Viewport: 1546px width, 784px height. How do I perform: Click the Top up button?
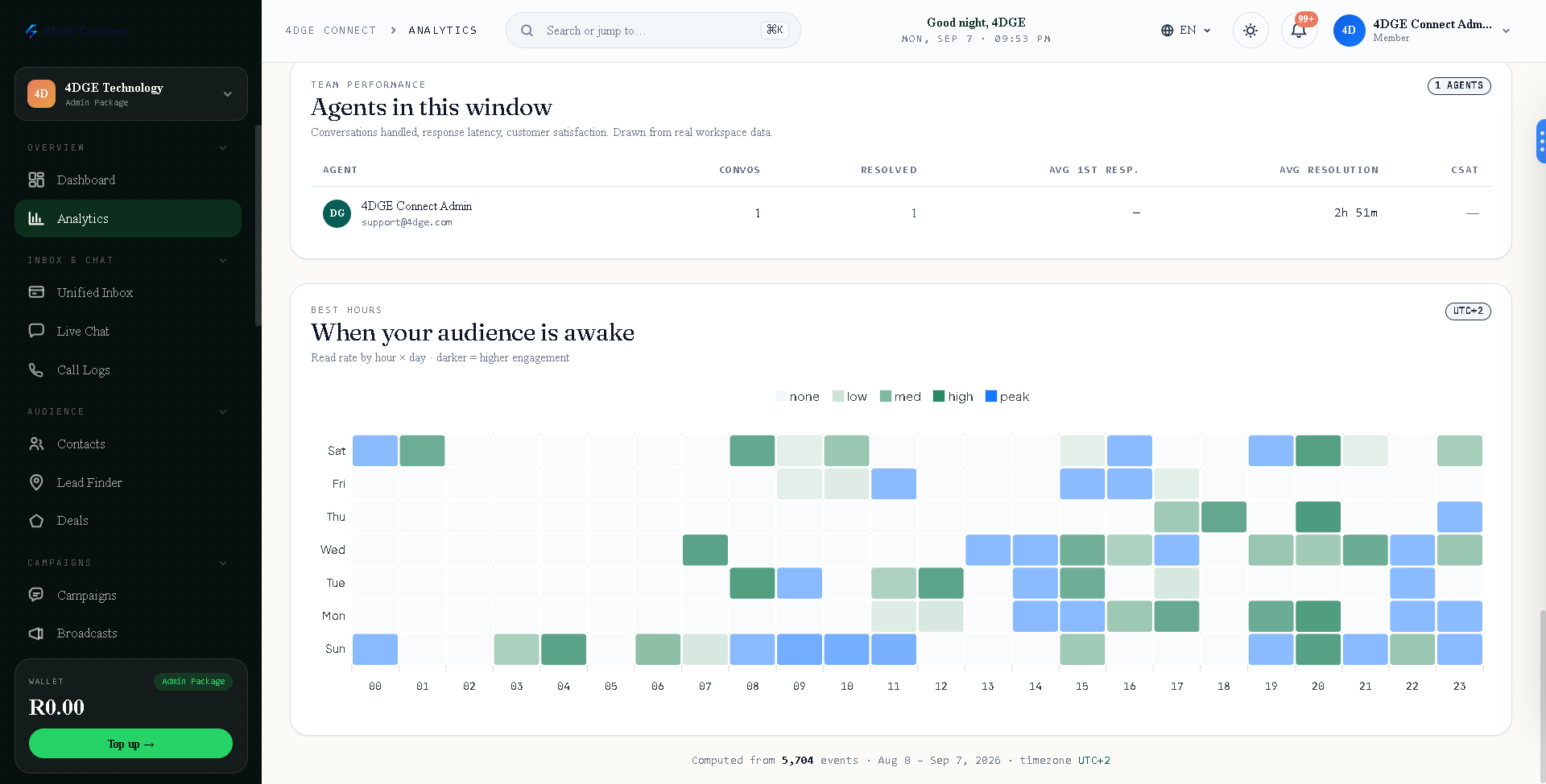coord(130,744)
